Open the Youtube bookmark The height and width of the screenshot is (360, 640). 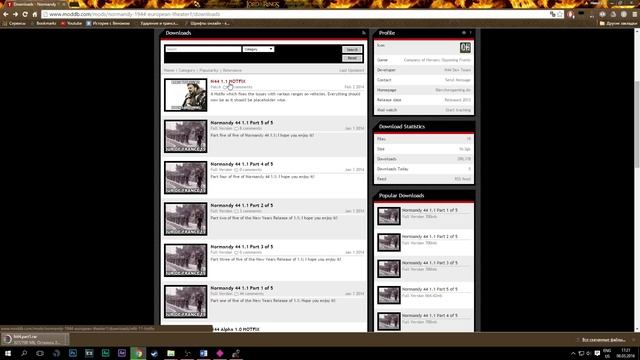point(71,23)
